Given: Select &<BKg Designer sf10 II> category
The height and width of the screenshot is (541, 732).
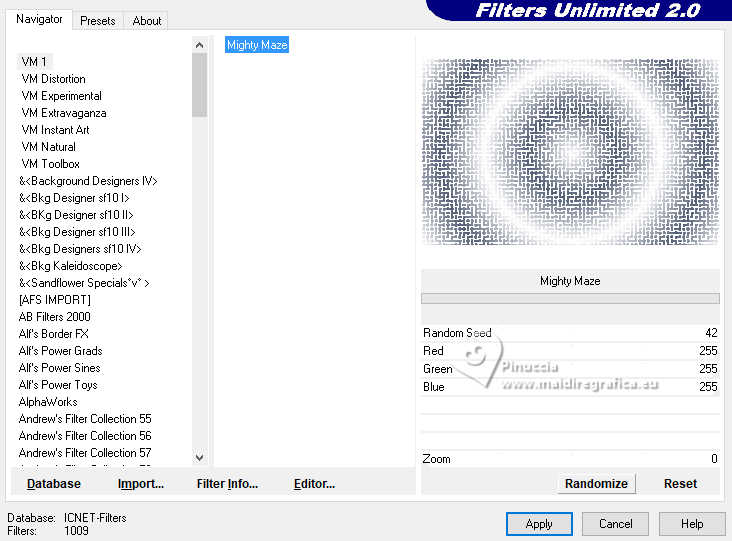Looking at the screenshot, I should pyautogui.click(x=76, y=215).
